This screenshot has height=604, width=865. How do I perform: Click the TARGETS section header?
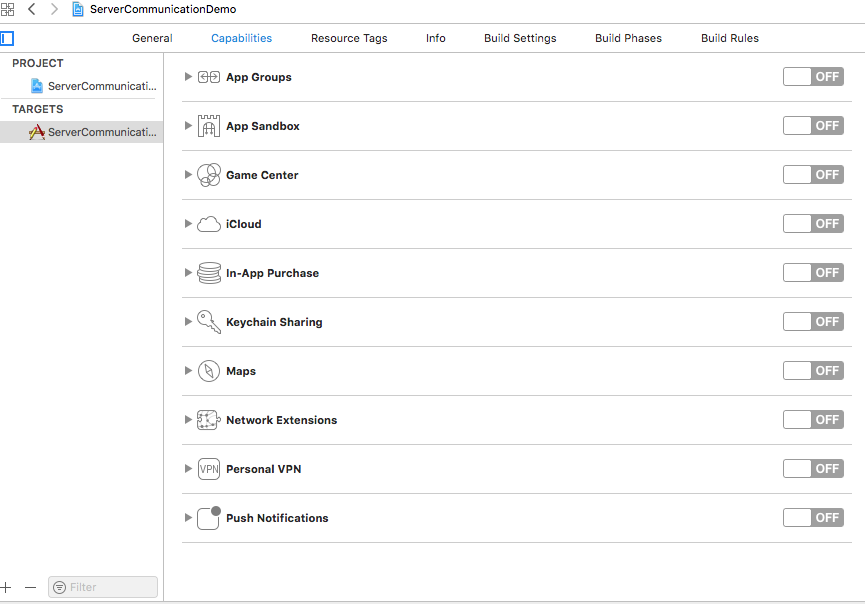[38, 109]
